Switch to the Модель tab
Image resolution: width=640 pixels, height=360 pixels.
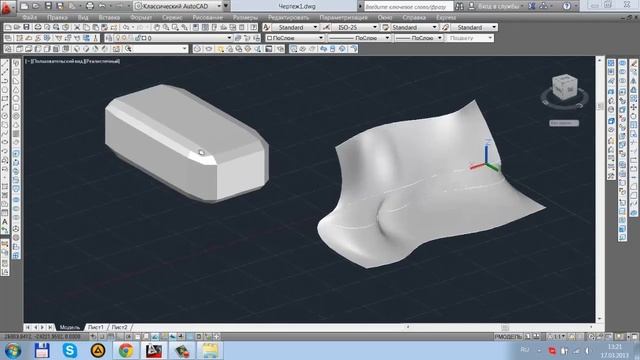69,327
